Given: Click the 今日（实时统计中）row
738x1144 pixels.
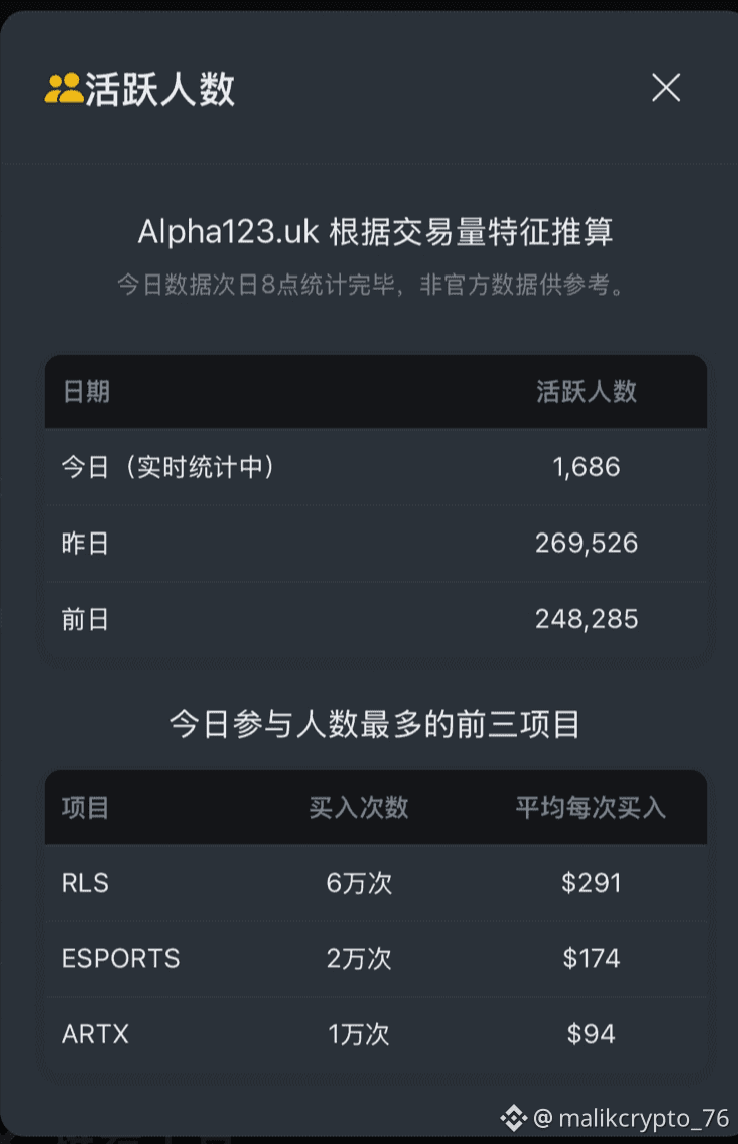Looking at the screenshot, I should coord(376,467).
